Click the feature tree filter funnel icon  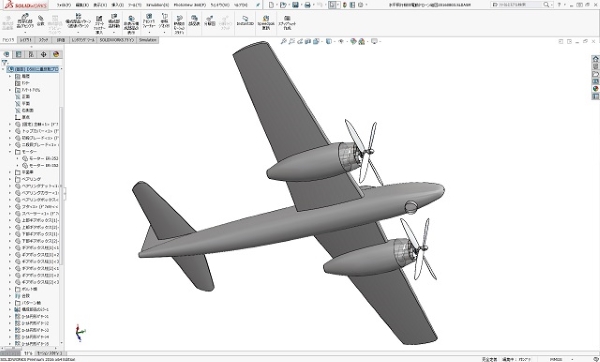coord(5,62)
